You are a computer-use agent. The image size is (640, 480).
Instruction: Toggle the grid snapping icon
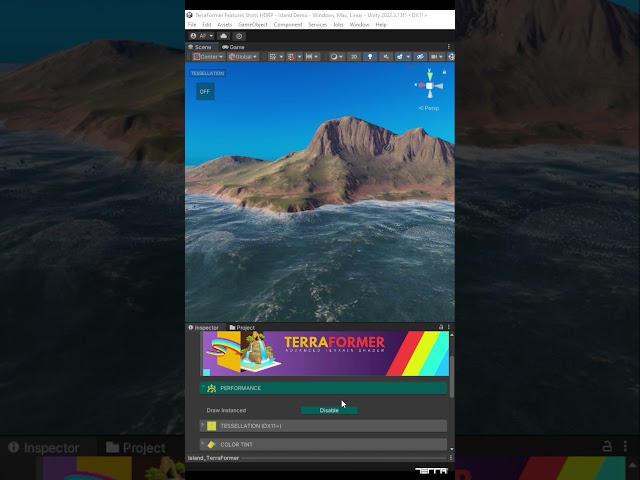click(x=291, y=57)
